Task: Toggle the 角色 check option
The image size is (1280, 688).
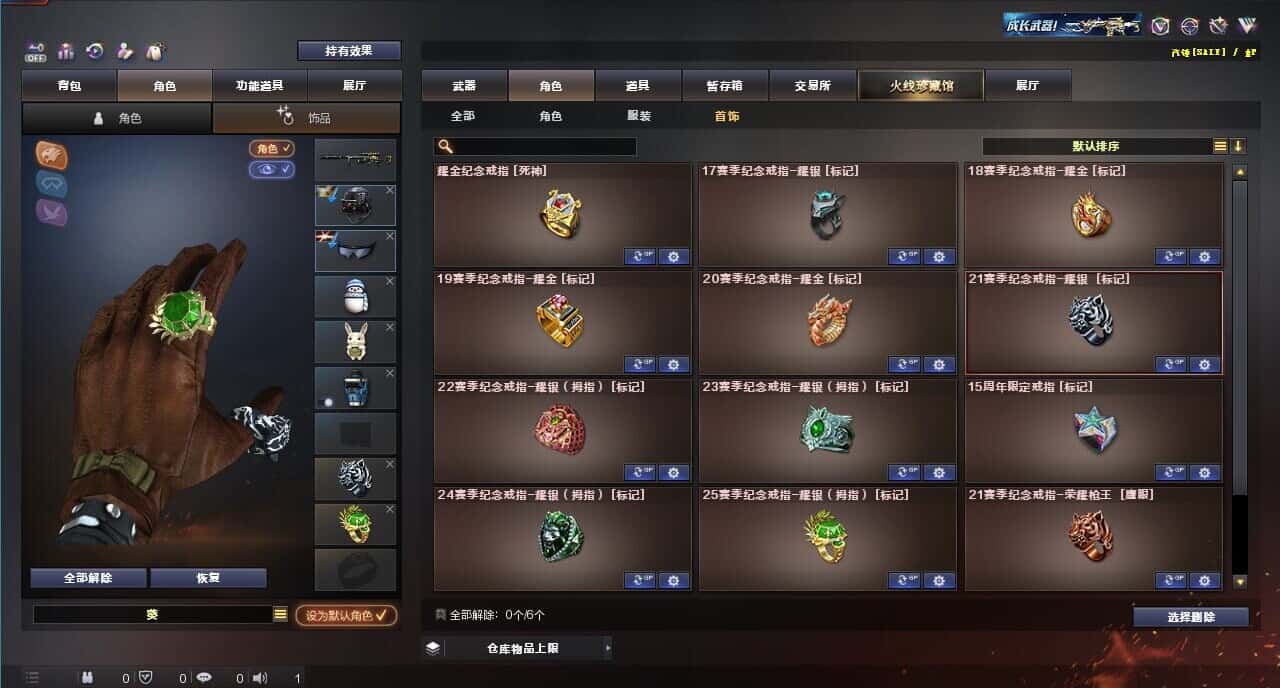Action: pos(271,148)
